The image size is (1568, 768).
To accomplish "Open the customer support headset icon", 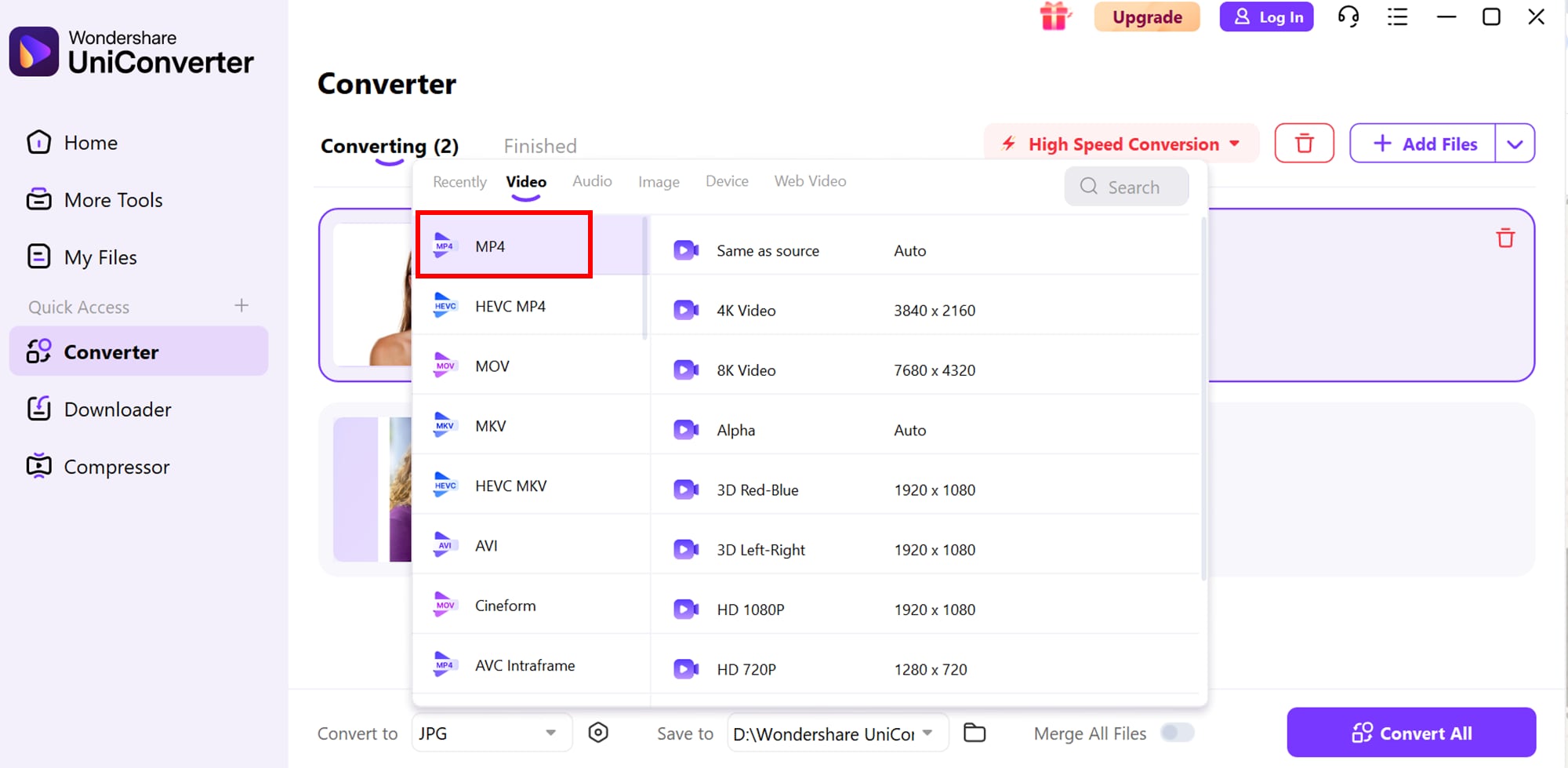I will pyautogui.click(x=1348, y=16).
